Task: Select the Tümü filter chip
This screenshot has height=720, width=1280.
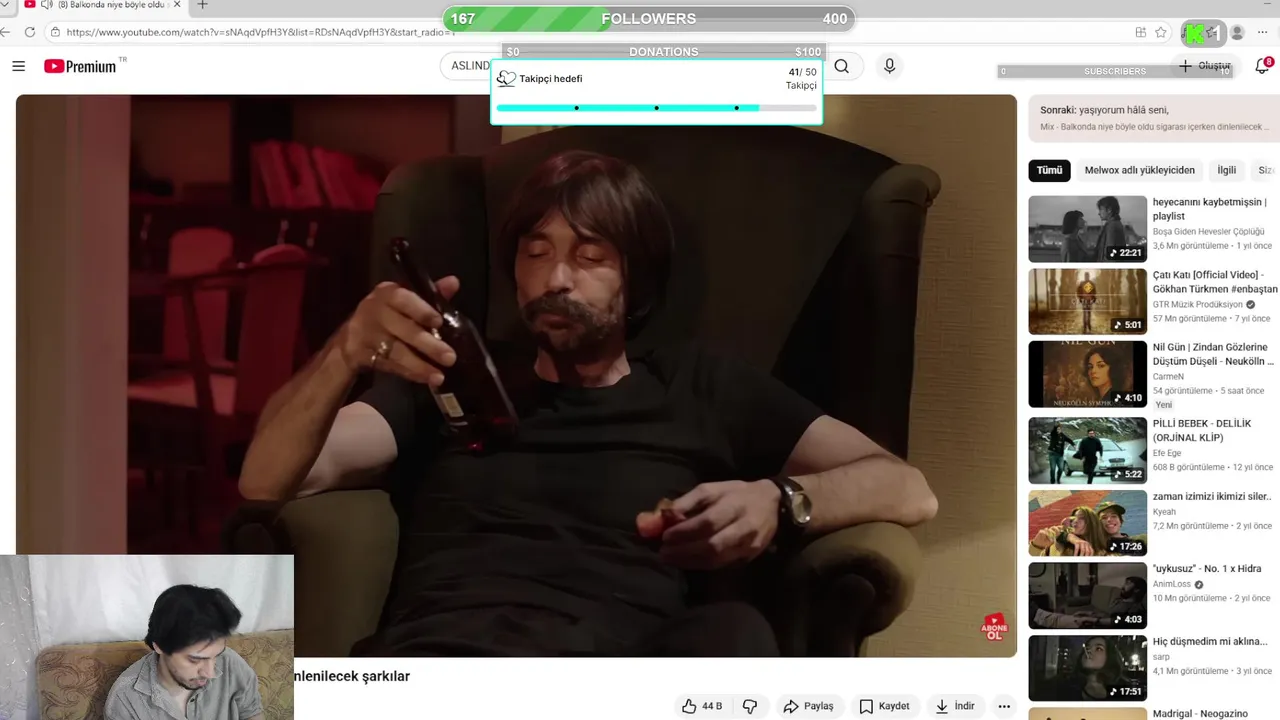Action: point(1049,170)
